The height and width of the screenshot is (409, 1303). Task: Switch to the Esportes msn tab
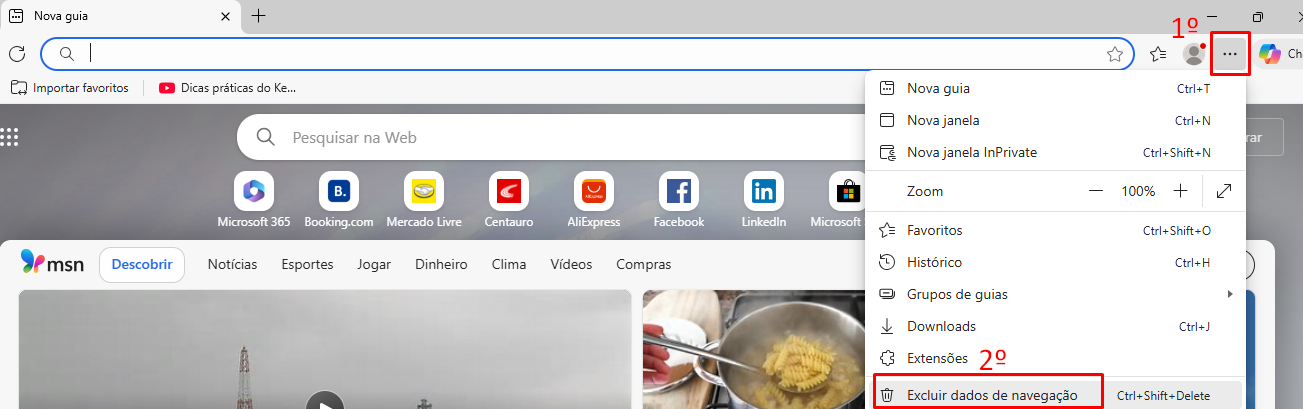tap(307, 265)
